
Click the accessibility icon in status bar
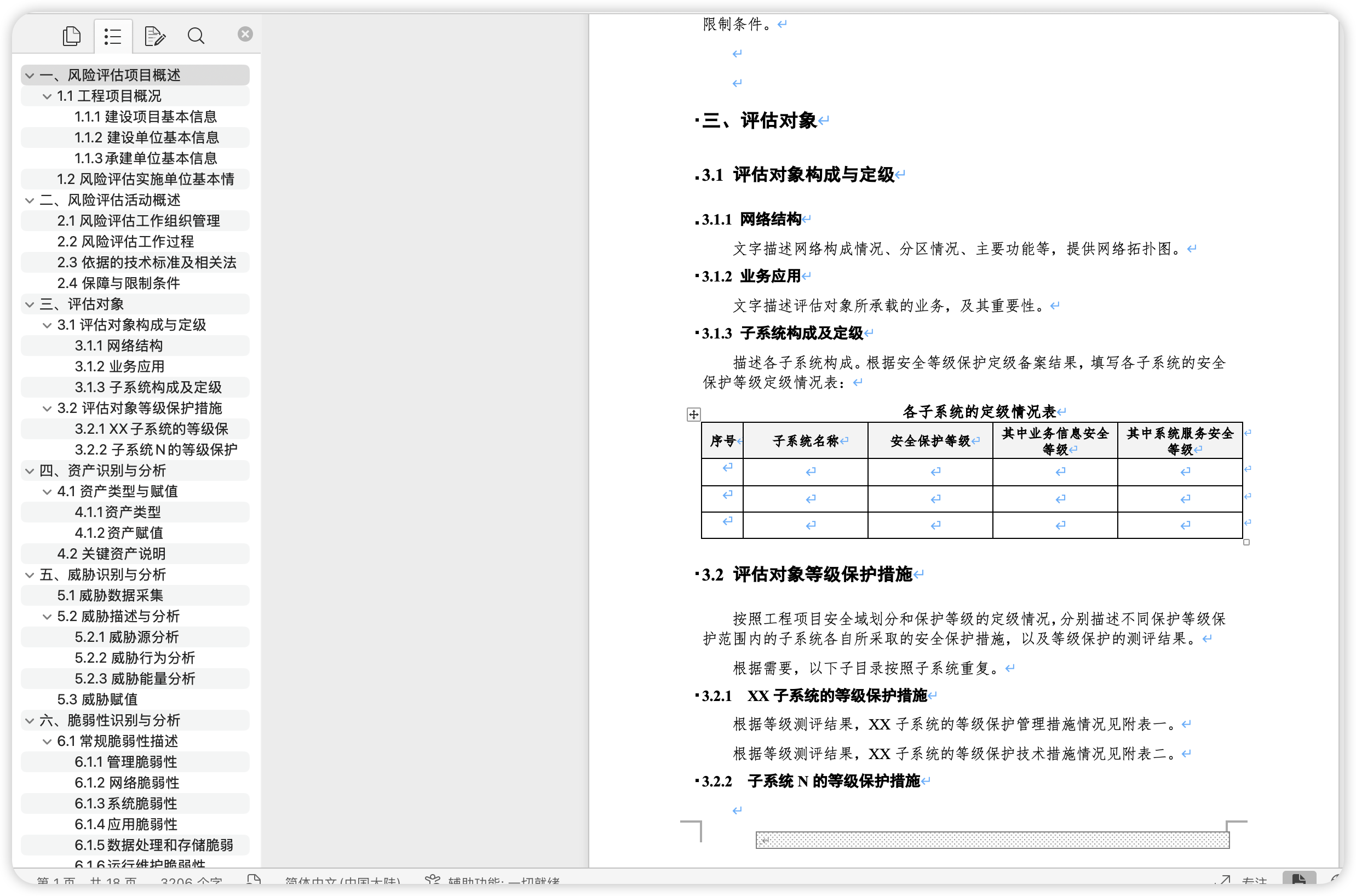coord(433,881)
